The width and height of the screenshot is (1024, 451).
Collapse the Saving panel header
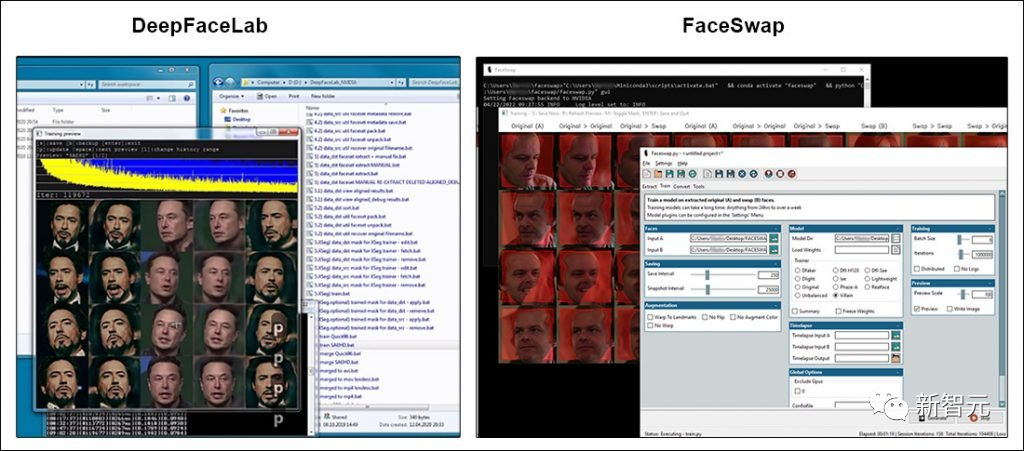712,264
